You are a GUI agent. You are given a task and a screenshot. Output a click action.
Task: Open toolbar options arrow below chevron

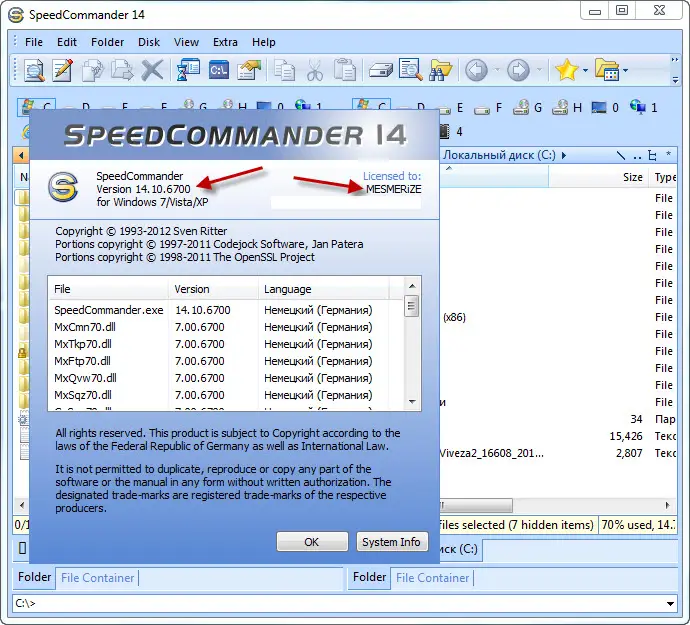click(x=675, y=80)
